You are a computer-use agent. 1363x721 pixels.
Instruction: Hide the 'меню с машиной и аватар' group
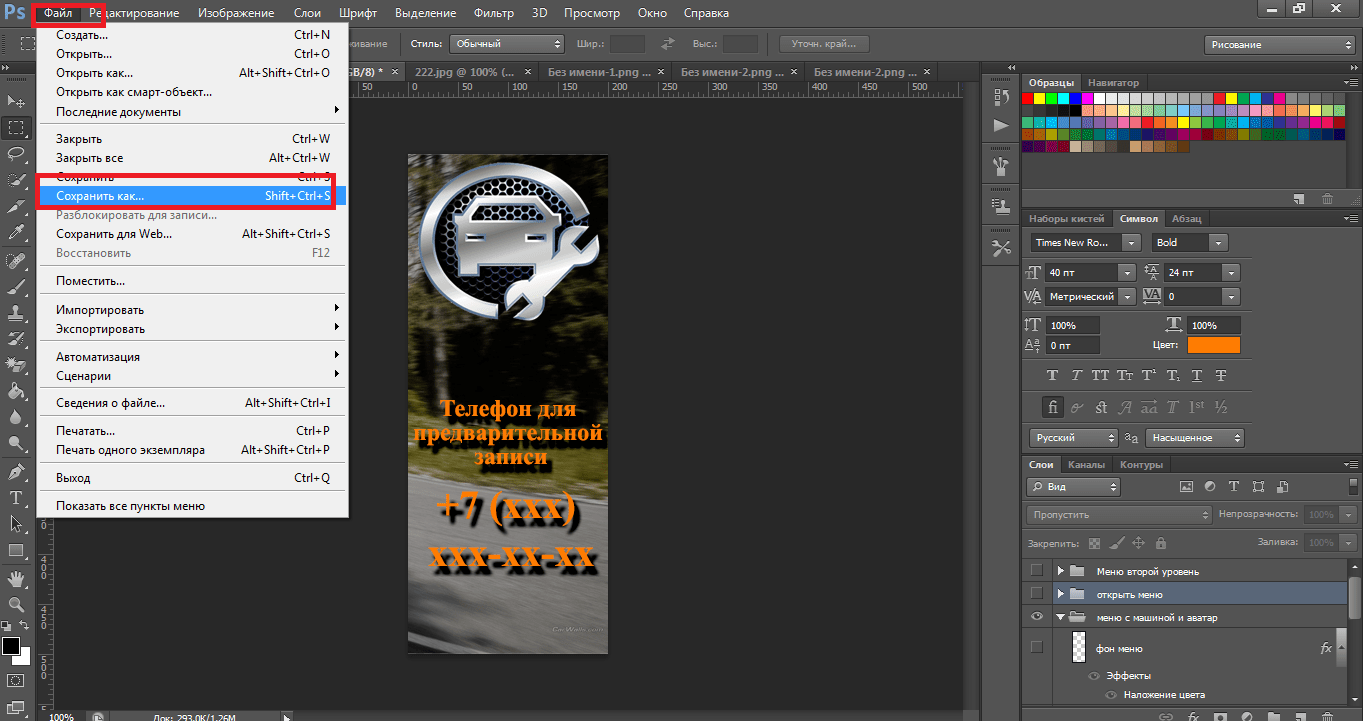[1037, 617]
